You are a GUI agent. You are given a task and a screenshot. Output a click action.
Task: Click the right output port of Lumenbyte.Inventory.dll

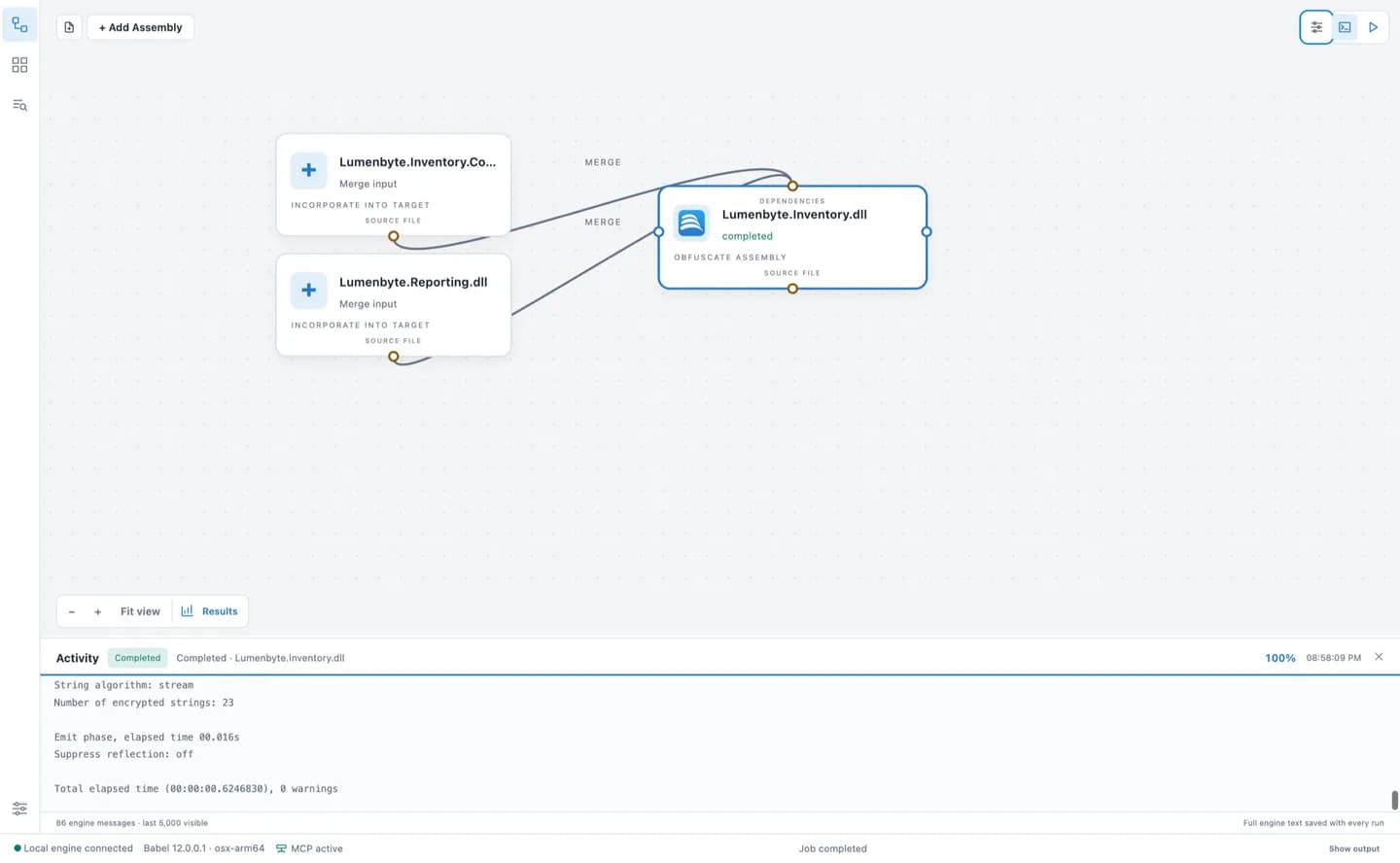(x=927, y=231)
